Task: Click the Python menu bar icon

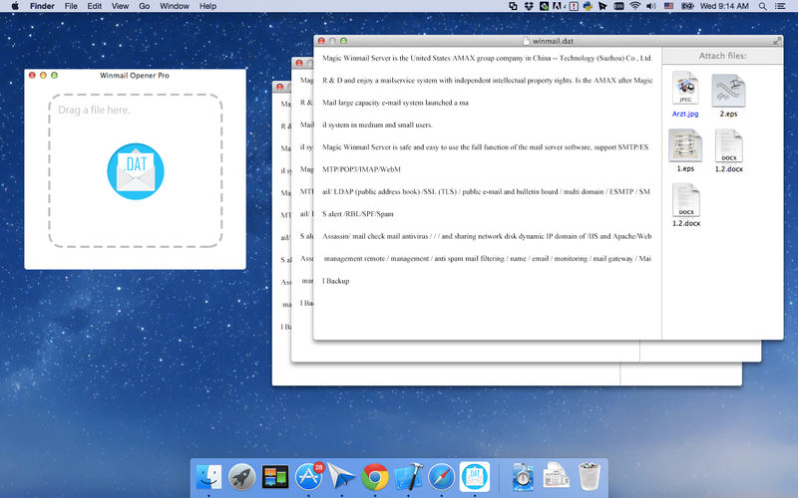Action: 588,6
